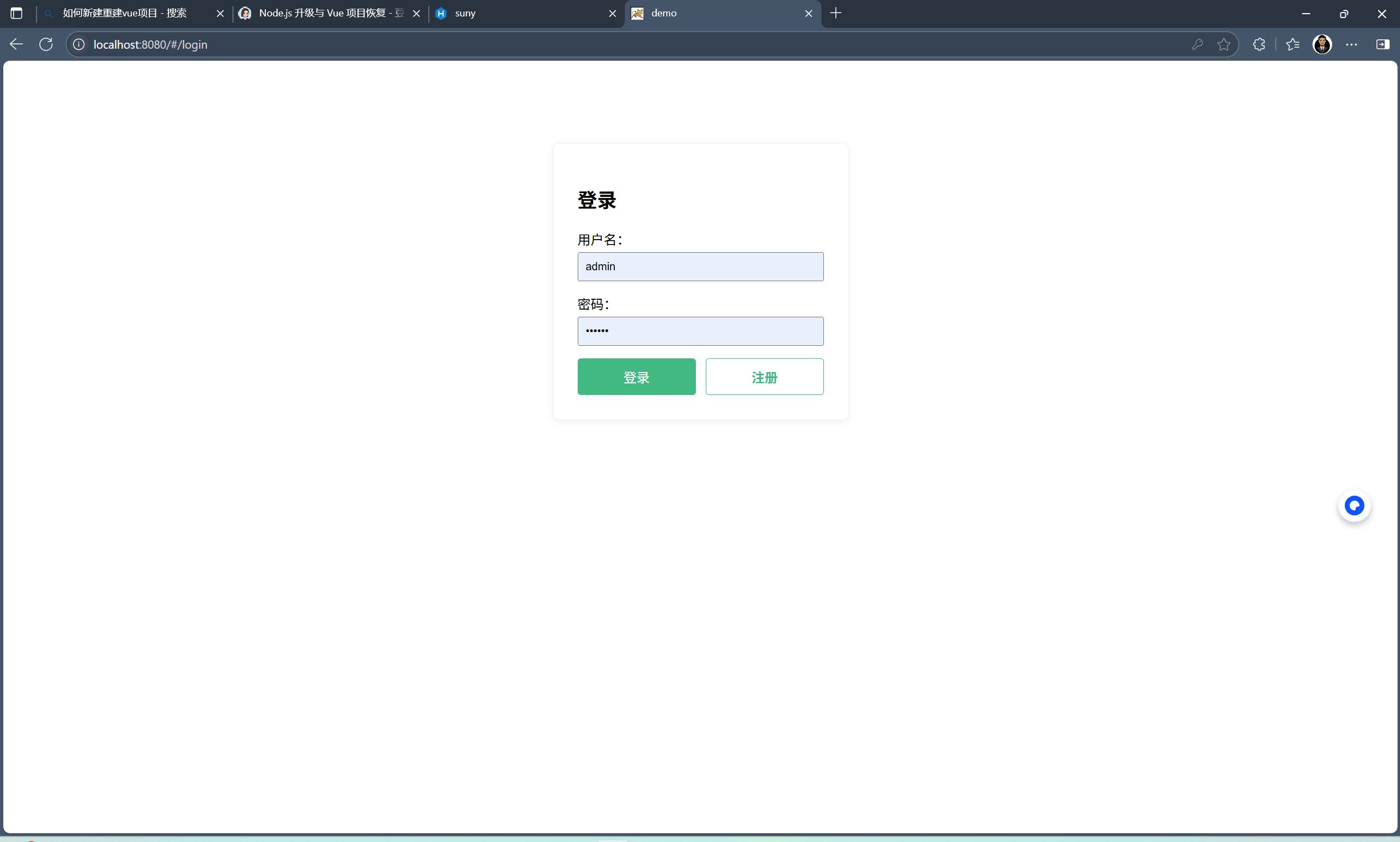Close the demo tab
The image size is (1400, 842).
[x=809, y=14]
